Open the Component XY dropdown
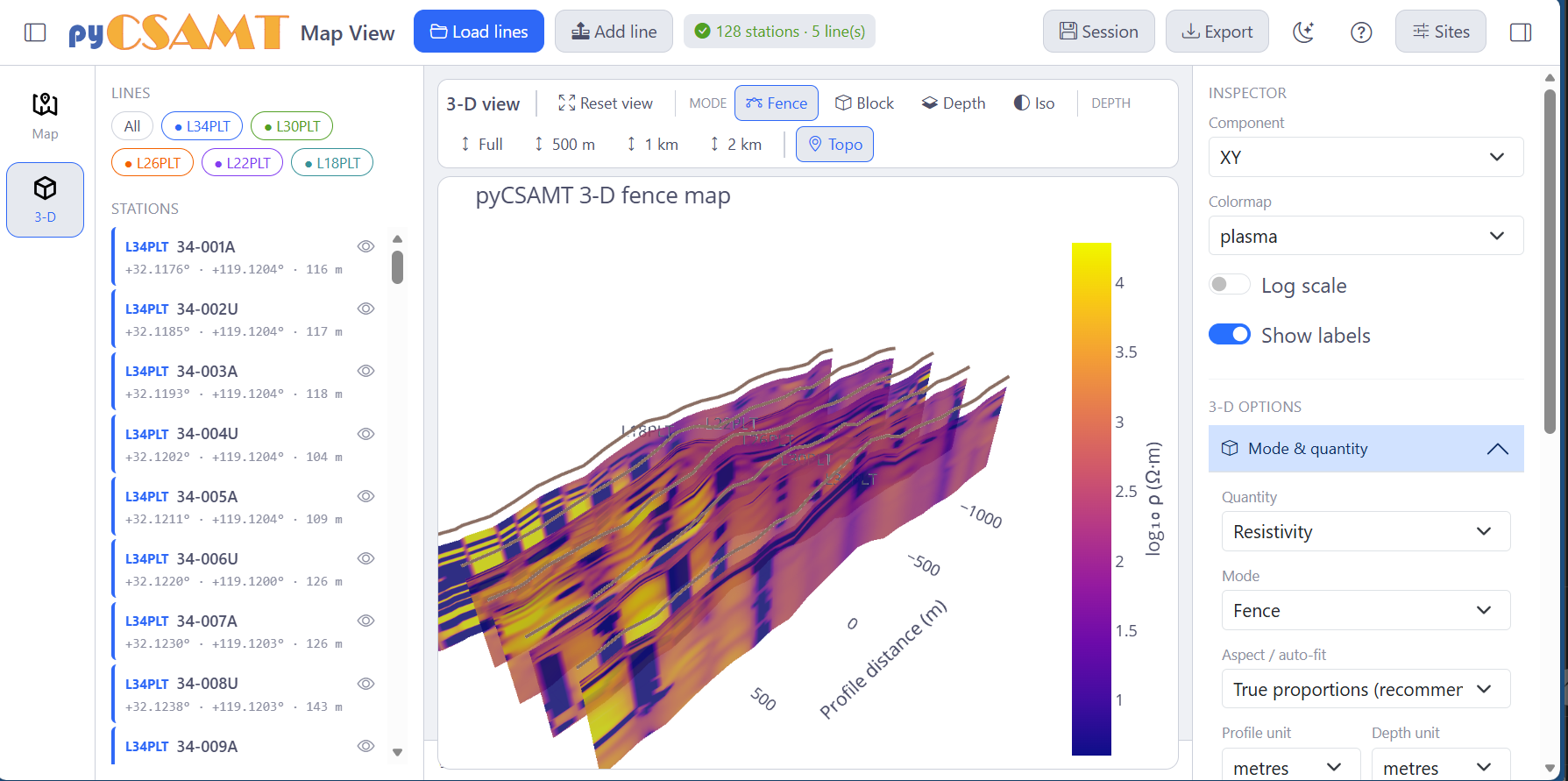Screen dimensions: 1568x781 (1366, 157)
